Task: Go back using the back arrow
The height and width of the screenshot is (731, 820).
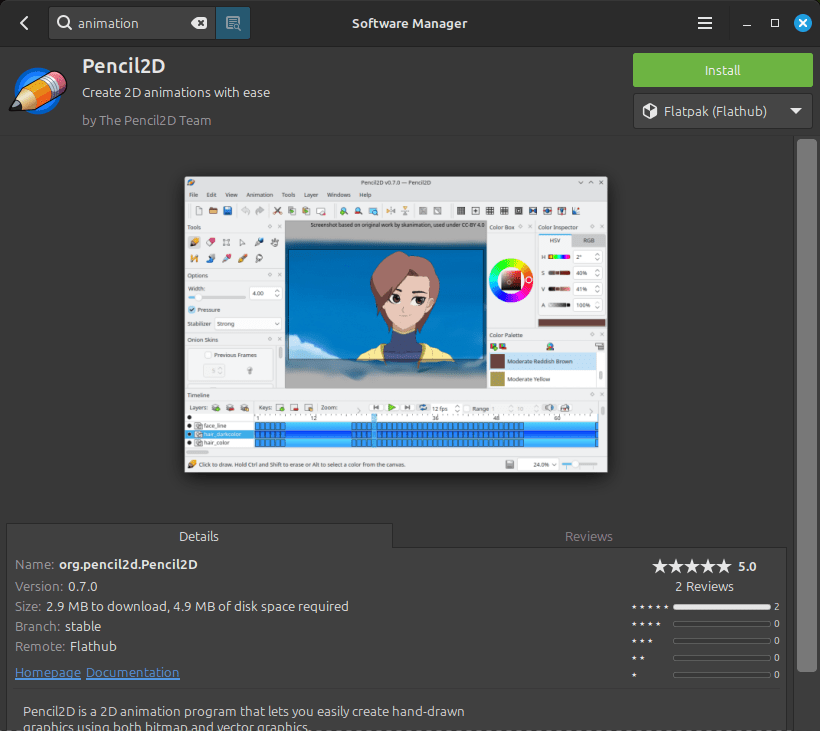Action: [24, 23]
